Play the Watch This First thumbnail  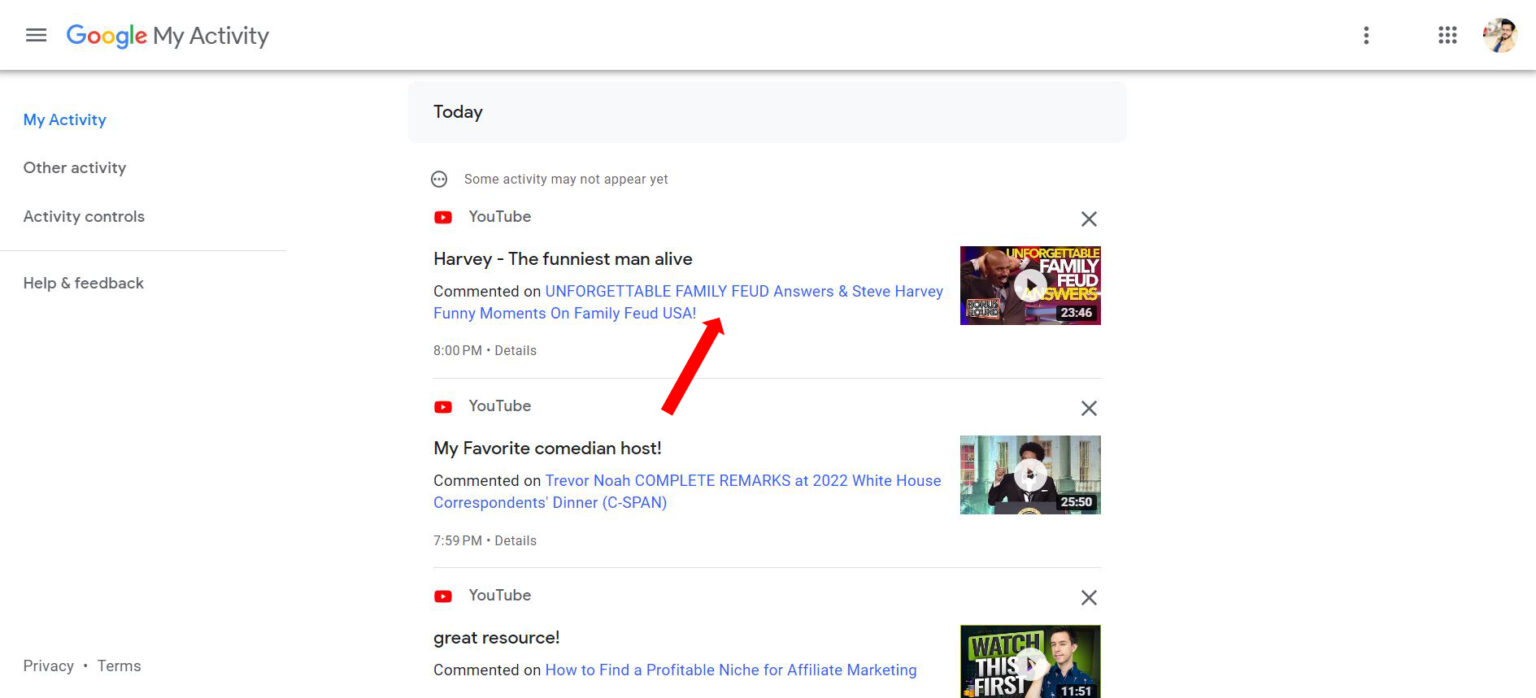pos(1030,661)
